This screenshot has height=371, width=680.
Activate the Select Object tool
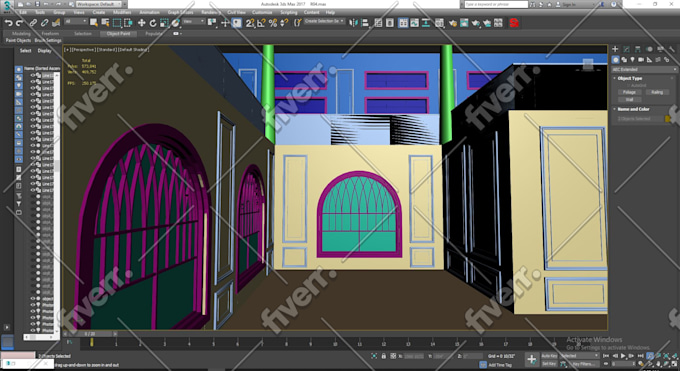94,23
